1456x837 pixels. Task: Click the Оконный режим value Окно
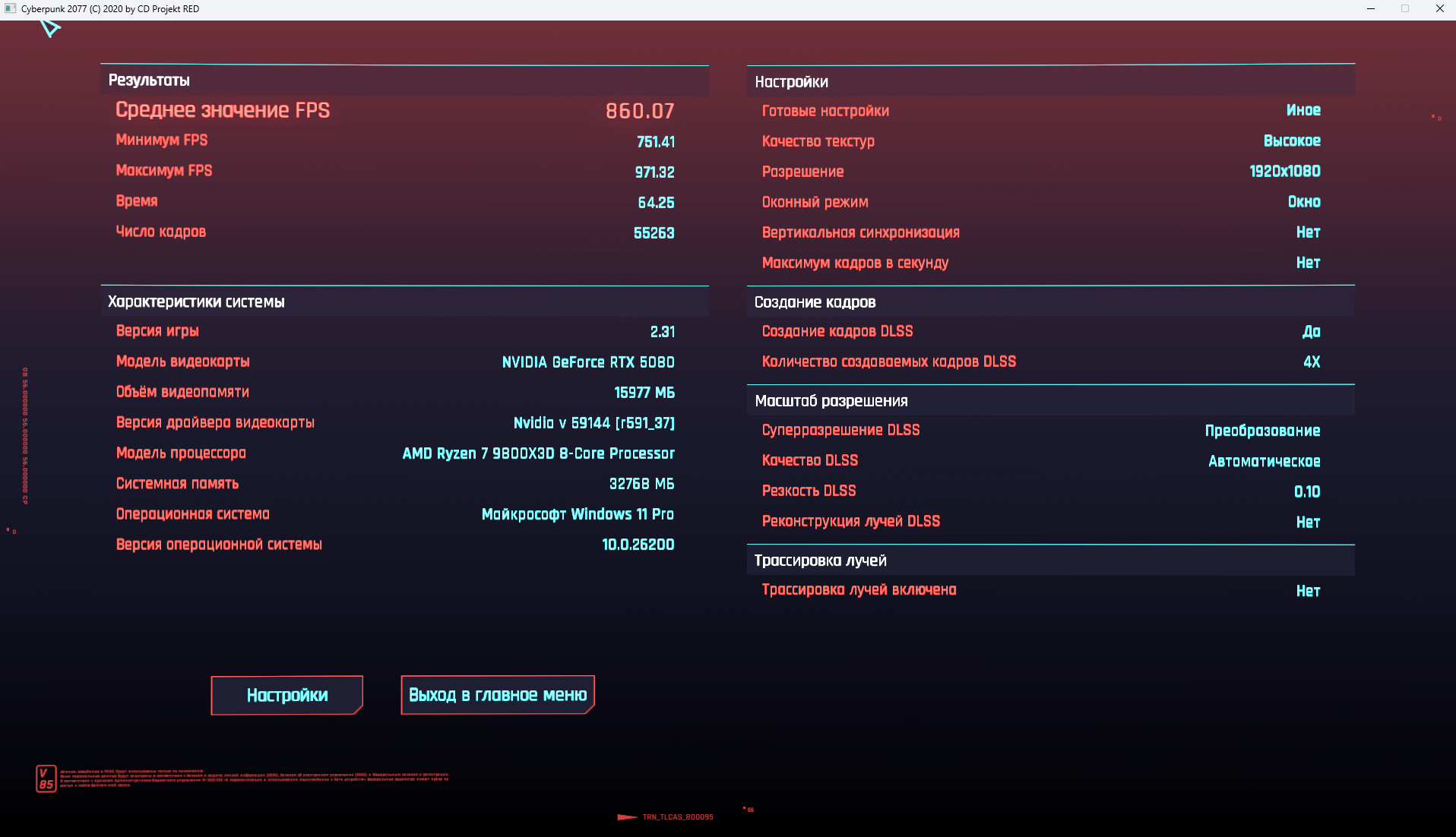tap(1304, 202)
